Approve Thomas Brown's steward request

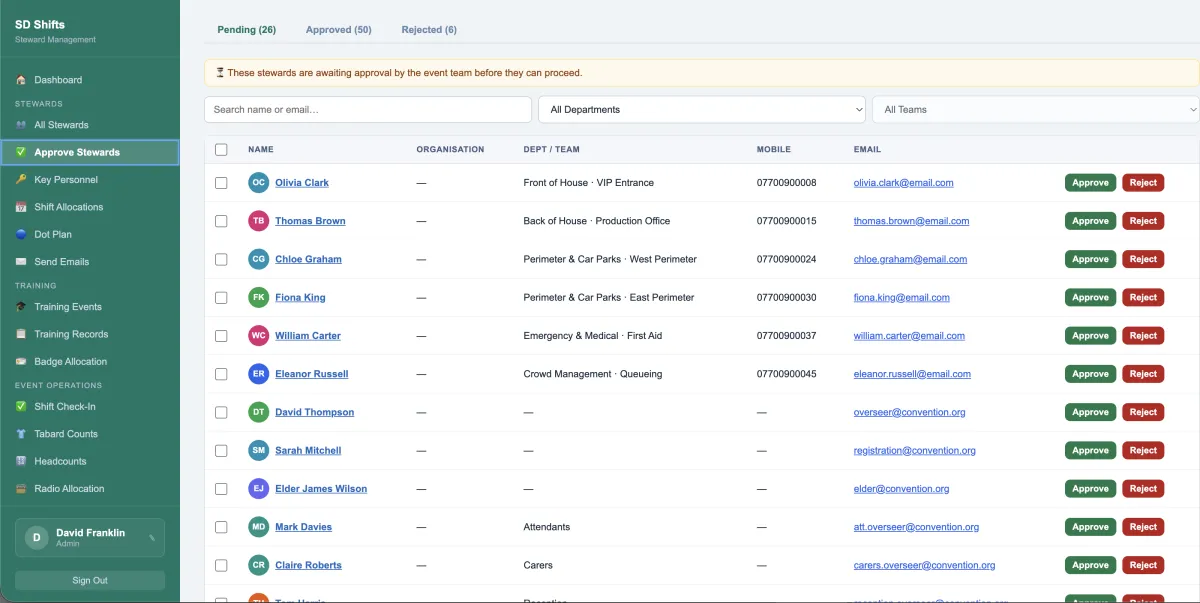pos(1090,221)
